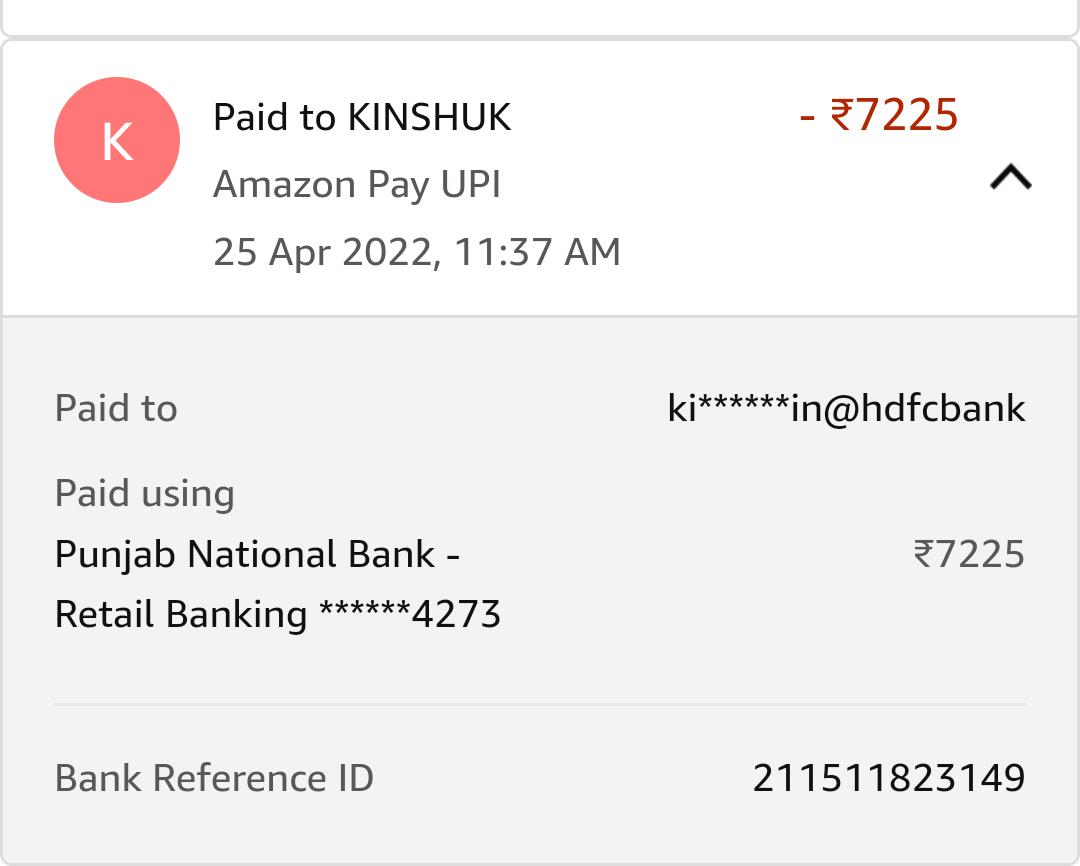The width and height of the screenshot is (1080, 866).
Task: Select the masked UPI ID at hdfcbank
Action: (846, 408)
